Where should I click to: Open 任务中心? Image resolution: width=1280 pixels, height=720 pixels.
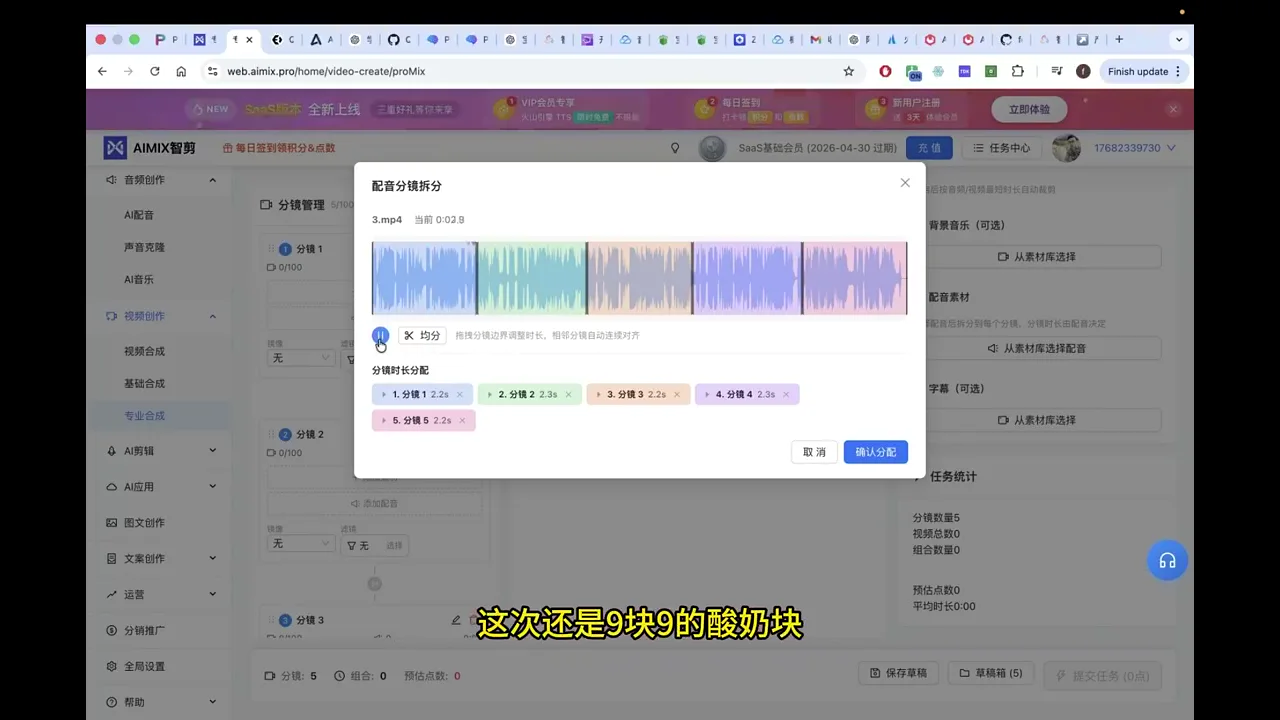[x=1001, y=148]
